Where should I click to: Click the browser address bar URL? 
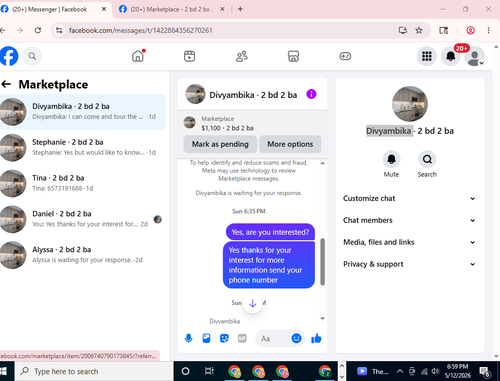141,30
